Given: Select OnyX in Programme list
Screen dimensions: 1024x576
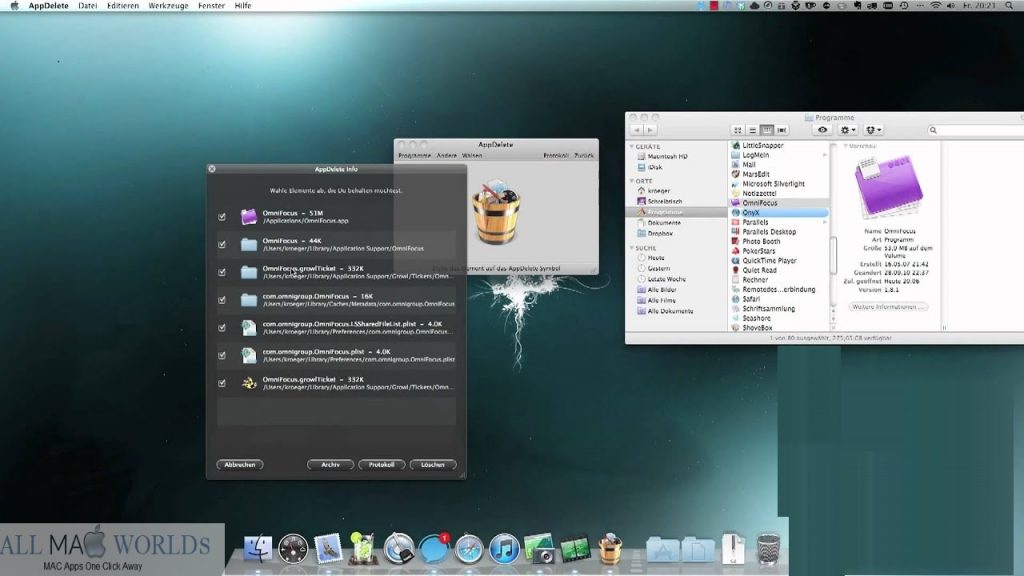Looking at the screenshot, I should (778, 213).
